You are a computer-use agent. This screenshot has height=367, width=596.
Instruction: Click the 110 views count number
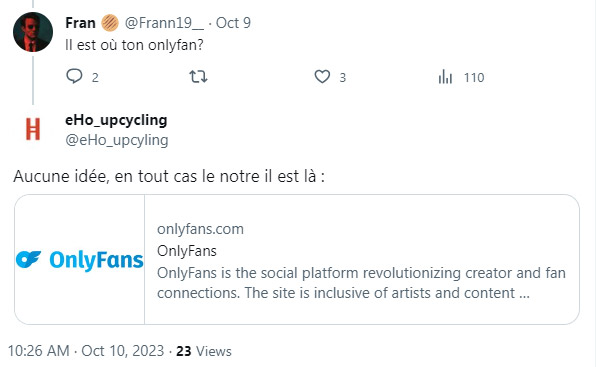tap(474, 78)
